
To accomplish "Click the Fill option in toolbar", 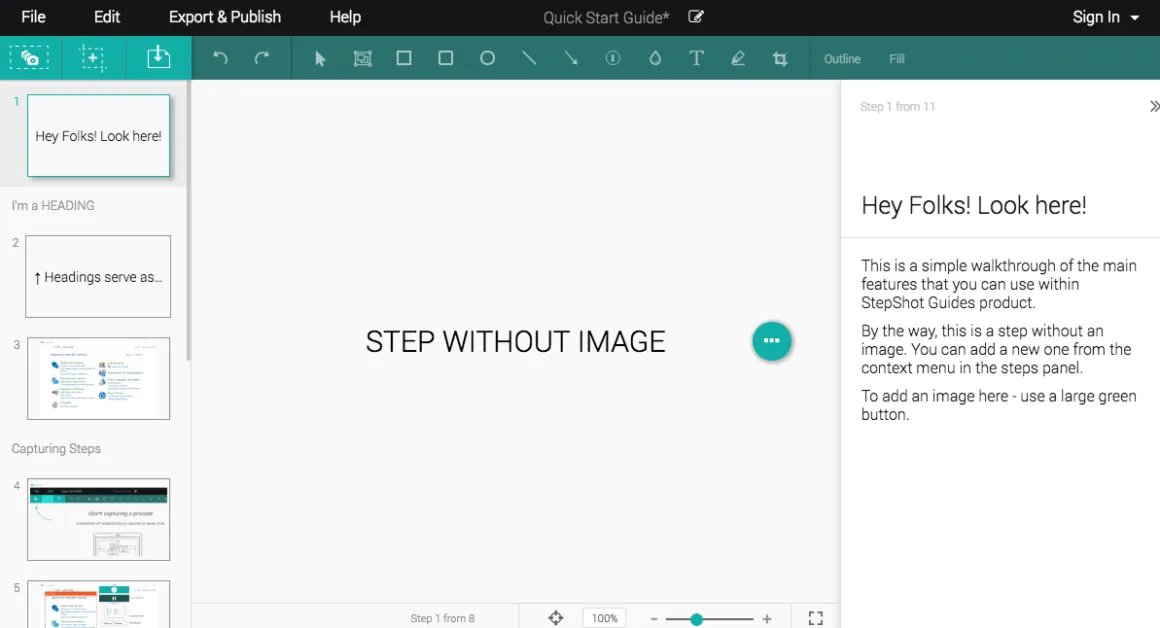I will point(897,58).
